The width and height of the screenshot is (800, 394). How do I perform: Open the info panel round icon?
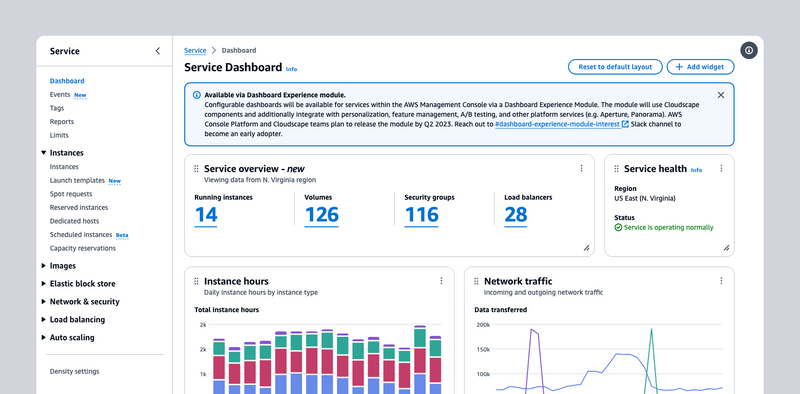pos(749,51)
